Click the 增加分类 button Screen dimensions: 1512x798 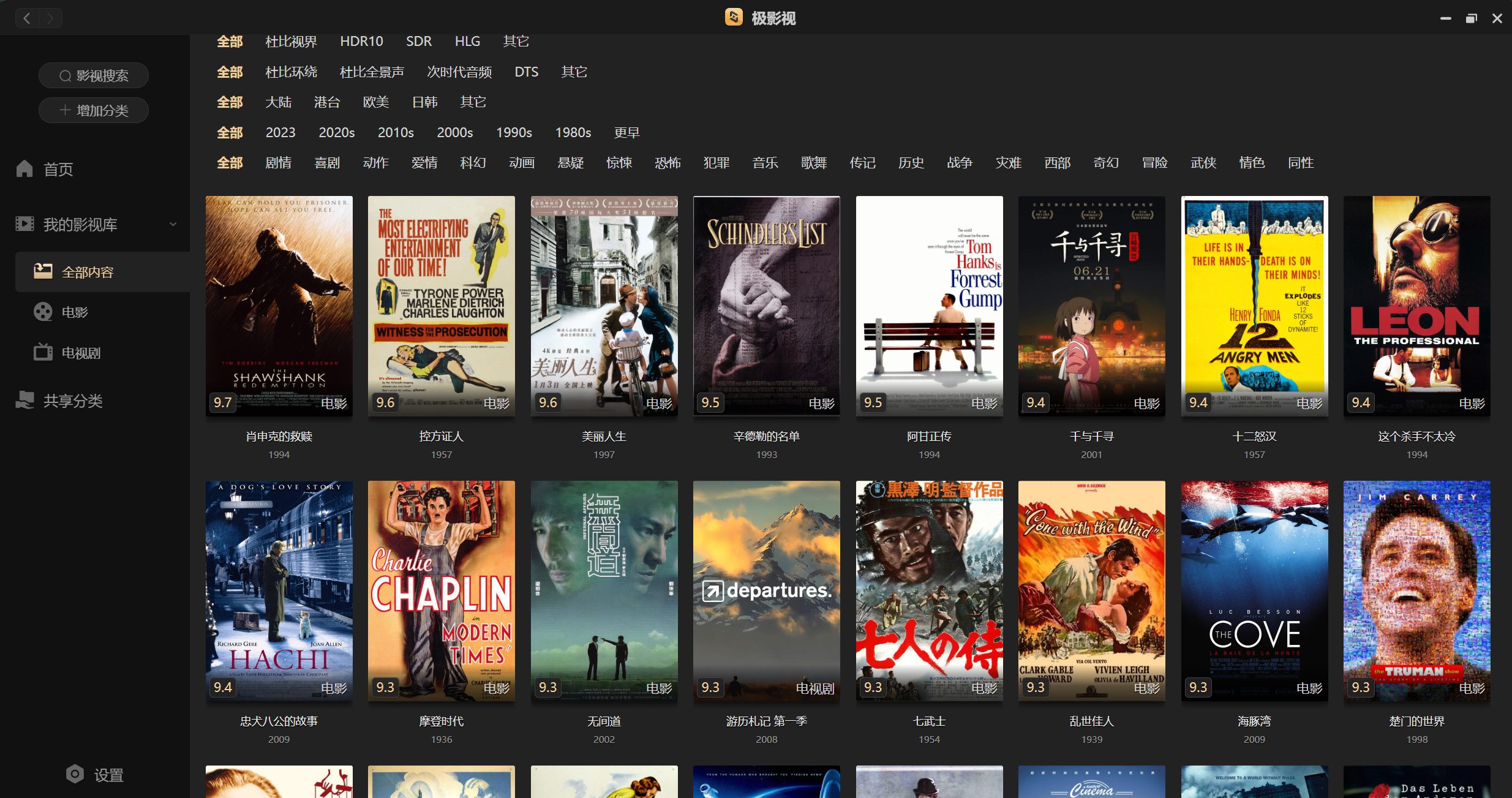point(94,110)
